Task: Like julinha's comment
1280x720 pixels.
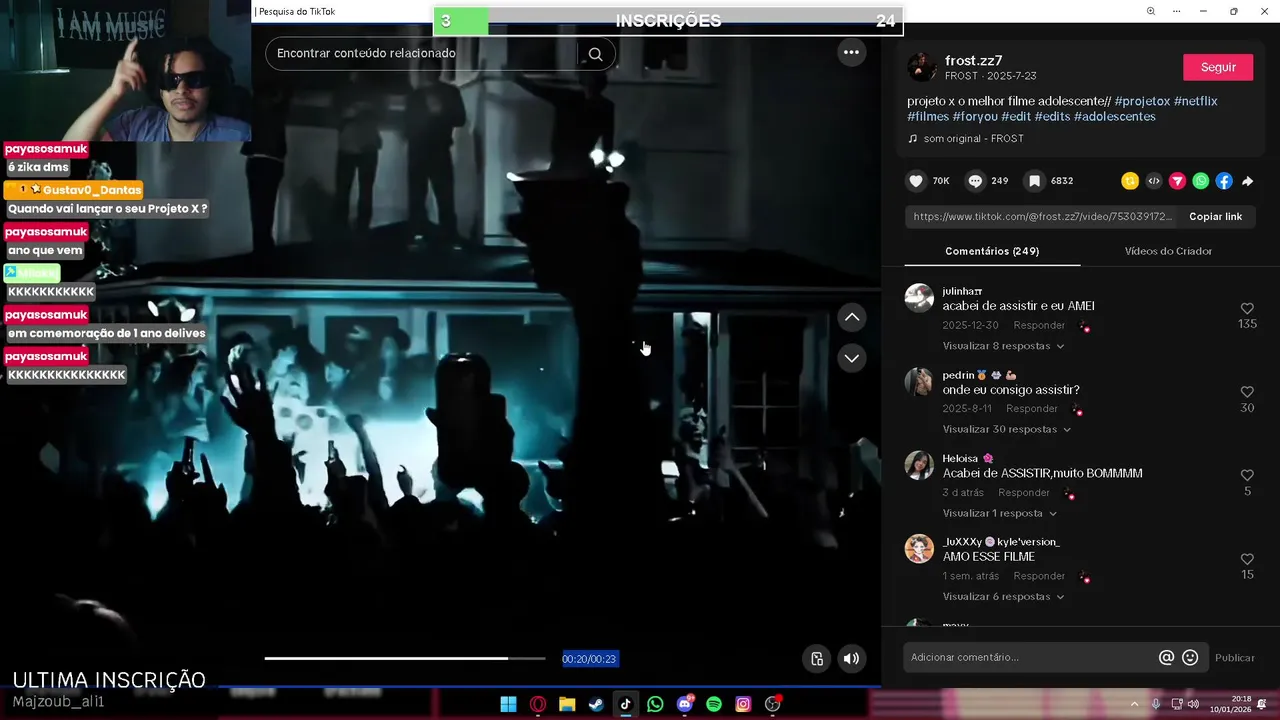Action: click(x=1247, y=309)
